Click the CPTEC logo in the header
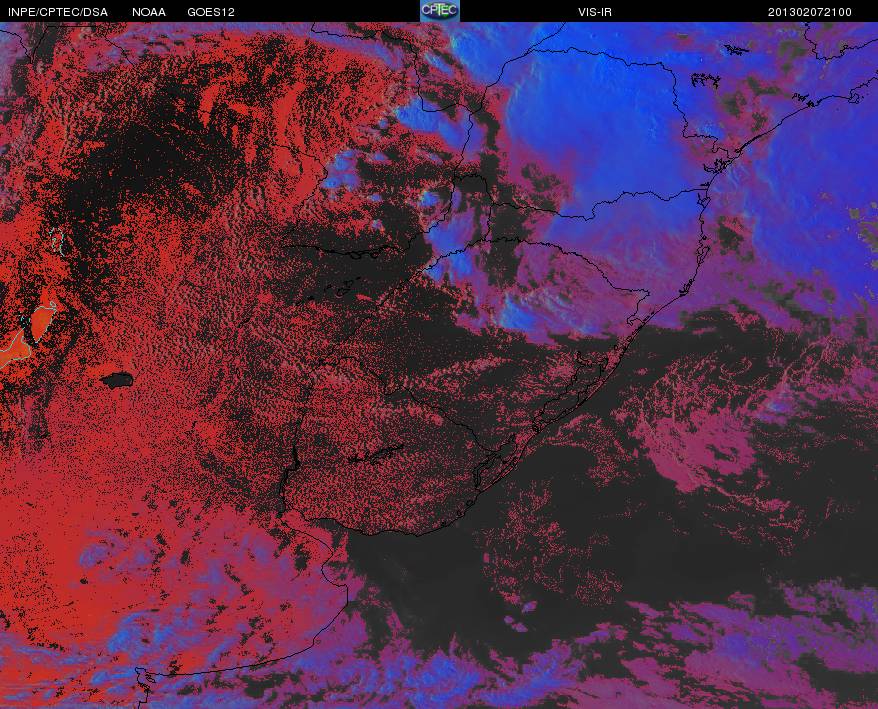 coord(440,11)
